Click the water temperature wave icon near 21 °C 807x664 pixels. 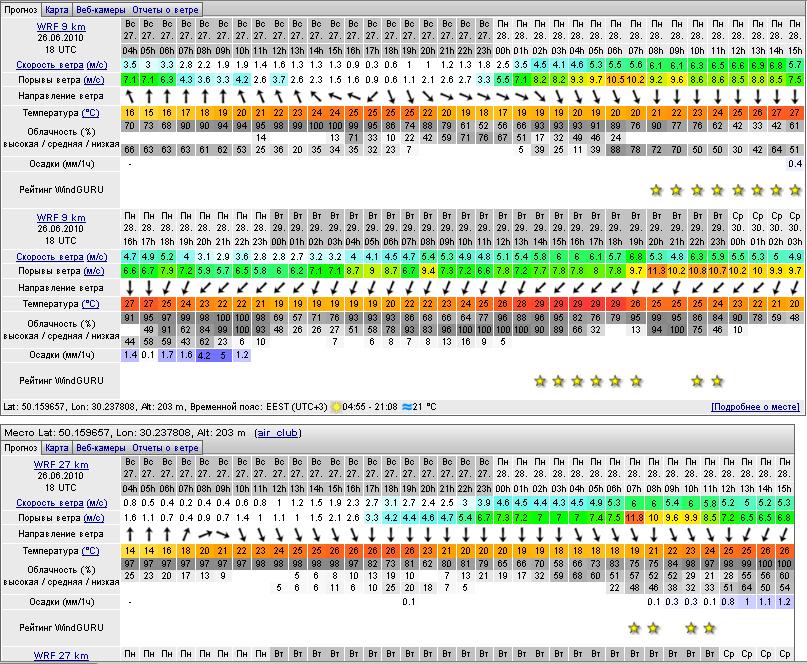point(405,407)
